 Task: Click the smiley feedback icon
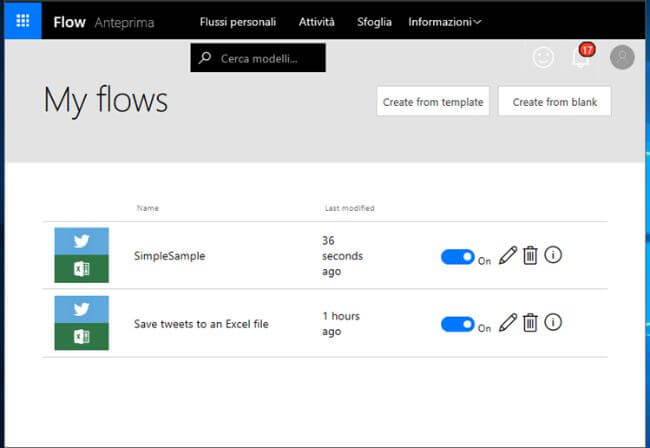point(543,58)
